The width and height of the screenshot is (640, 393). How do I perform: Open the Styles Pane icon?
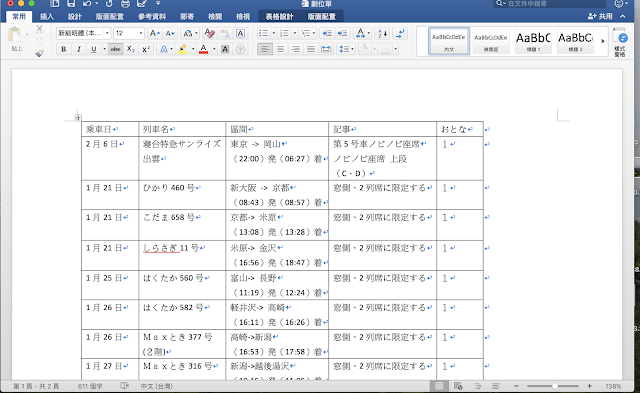(620, 41)
